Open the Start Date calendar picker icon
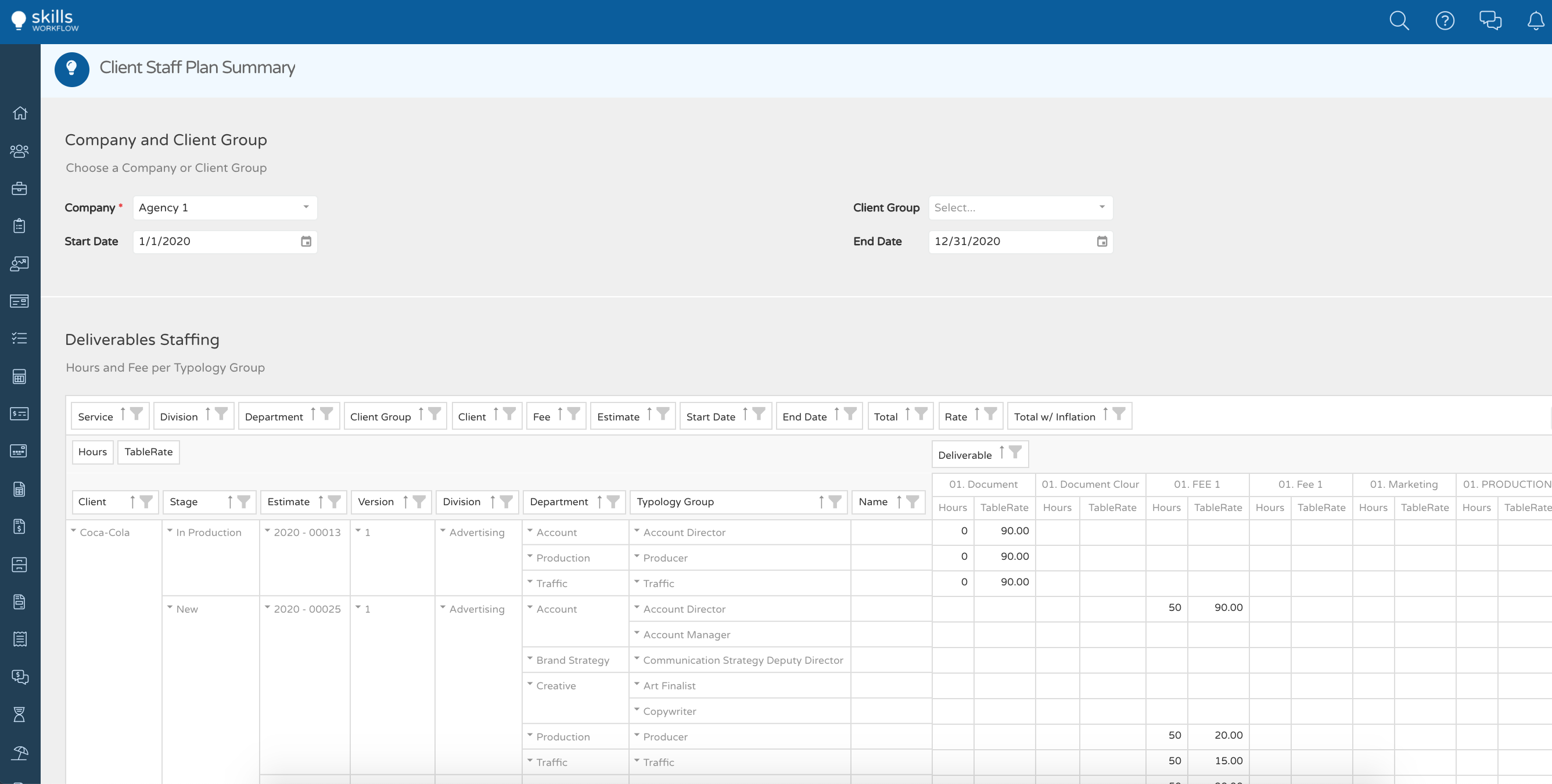This screenshot has width=1552, height=784. [306, 241]
